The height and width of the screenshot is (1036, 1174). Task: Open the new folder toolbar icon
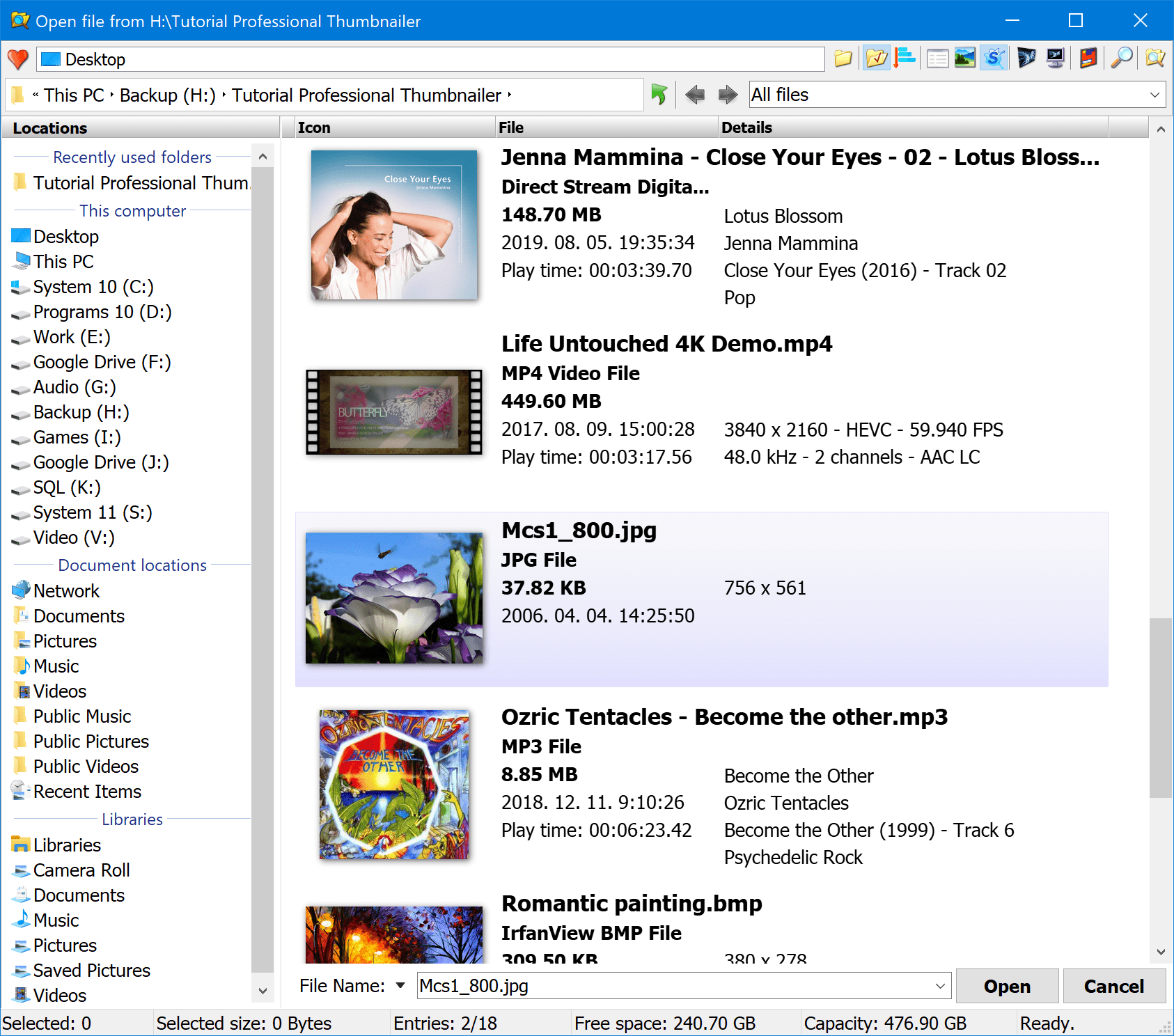pos(843,58)
